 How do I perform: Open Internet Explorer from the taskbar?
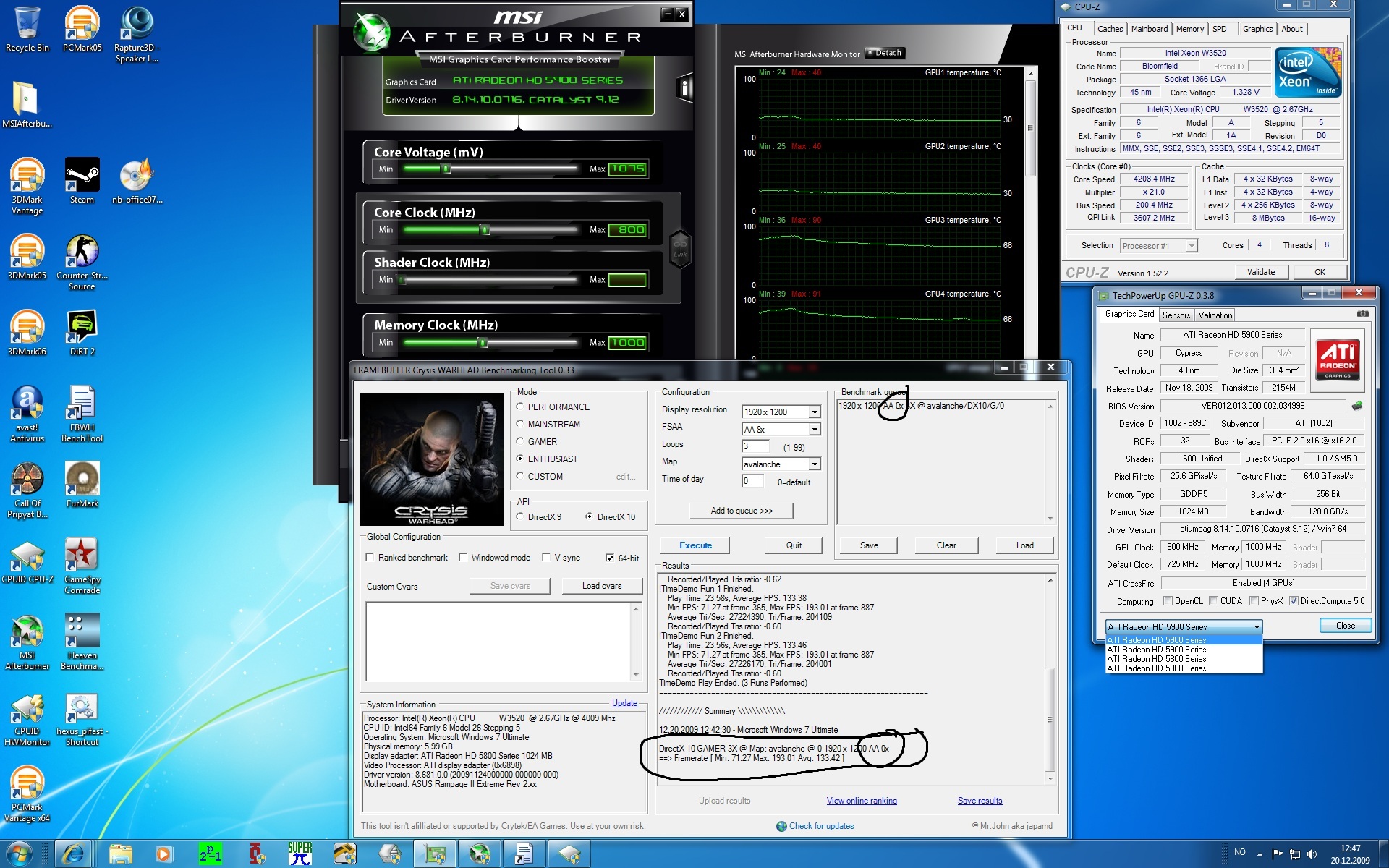pos(73,854)
